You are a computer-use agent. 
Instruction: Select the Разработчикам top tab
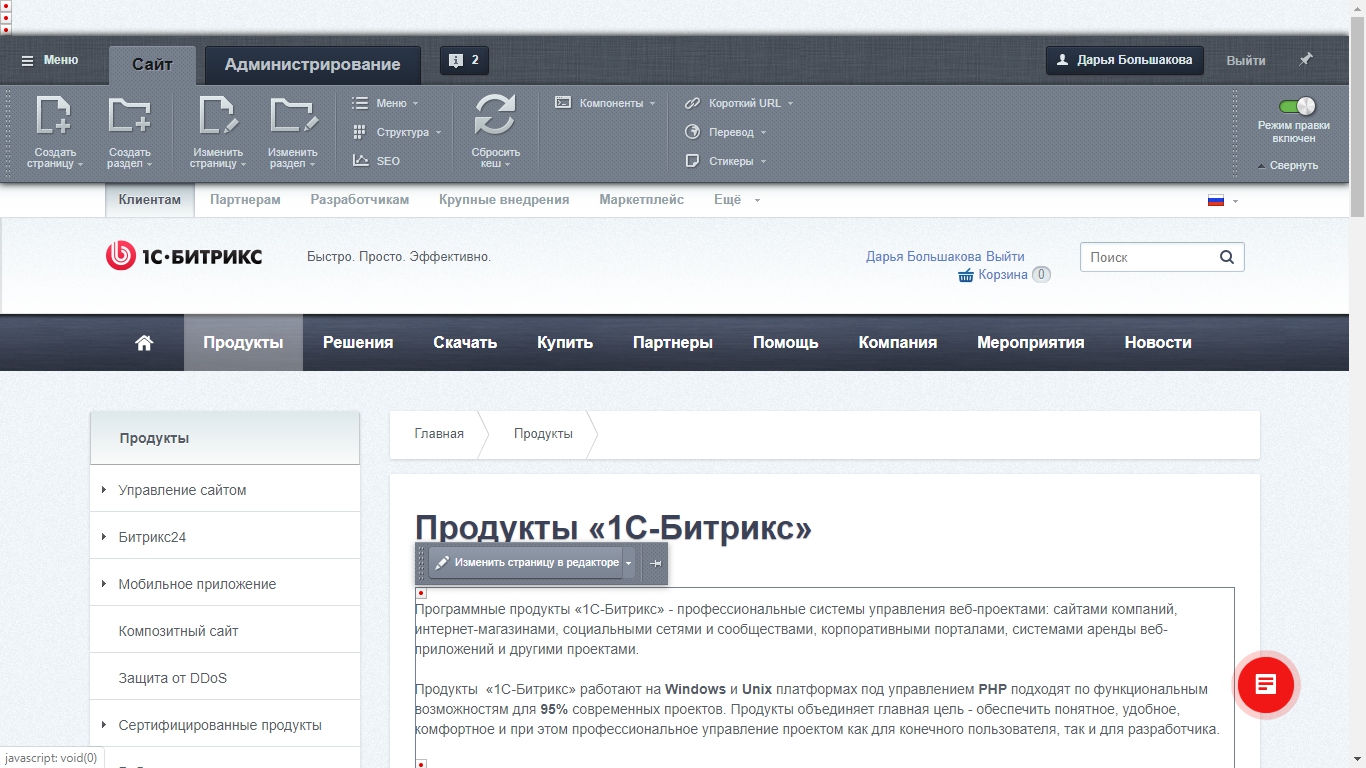click(x=360, y=200)
